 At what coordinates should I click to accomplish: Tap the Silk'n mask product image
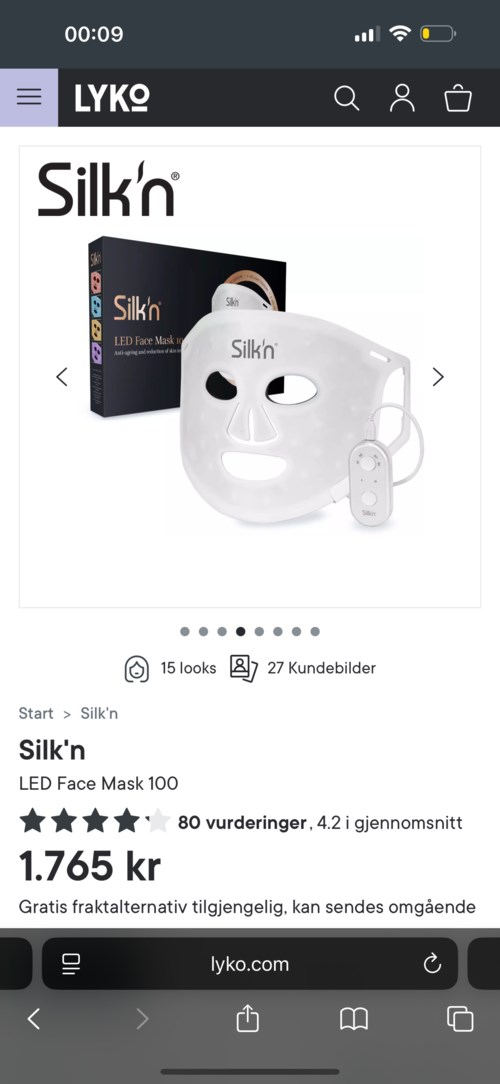tap(250, 377)
